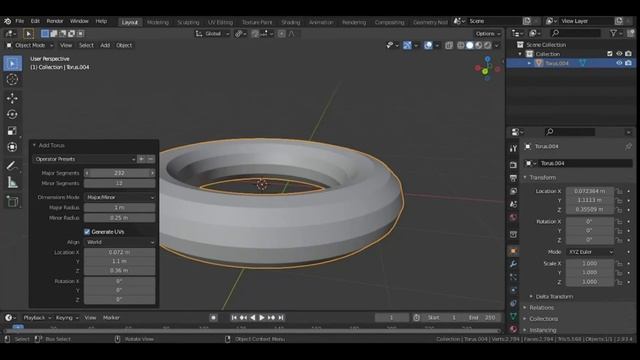Screen dimensions: 640x360
Task: Open the Object Data properties tab
Action: [x=513, y=316]
